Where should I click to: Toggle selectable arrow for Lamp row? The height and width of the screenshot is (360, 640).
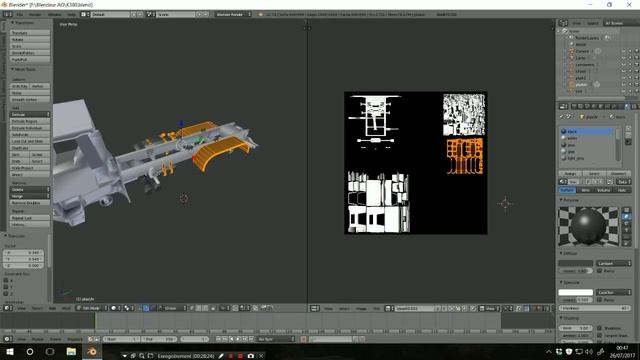[x=630, y=58]
